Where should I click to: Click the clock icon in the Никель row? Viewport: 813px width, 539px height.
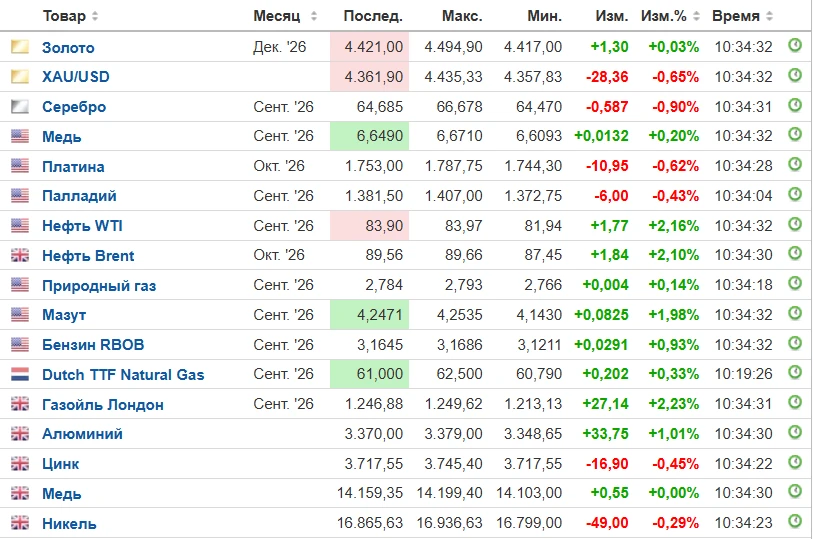point(795,521)
